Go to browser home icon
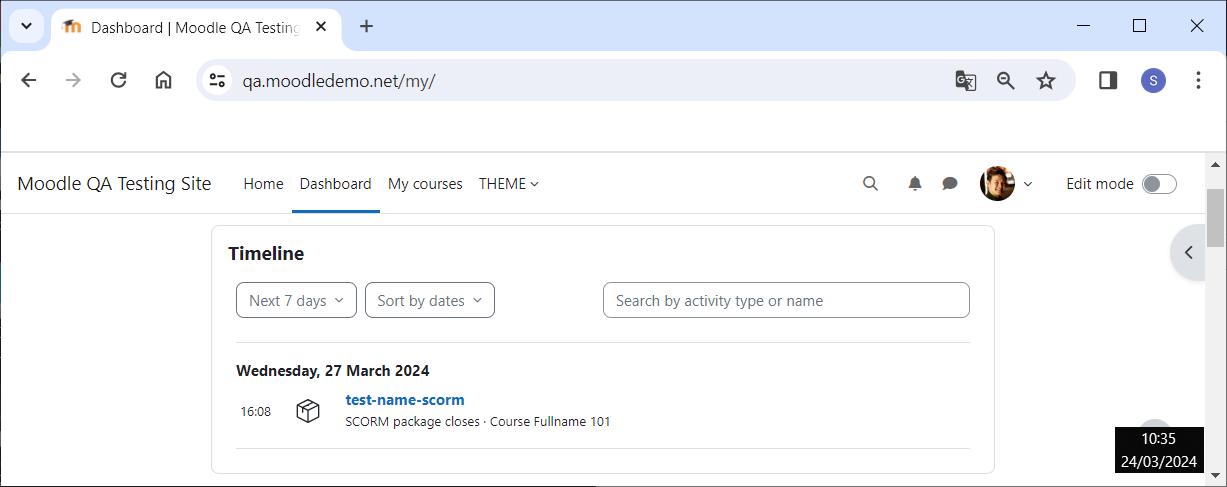Viewport: 1227px width, 487px height. [163, 81]
